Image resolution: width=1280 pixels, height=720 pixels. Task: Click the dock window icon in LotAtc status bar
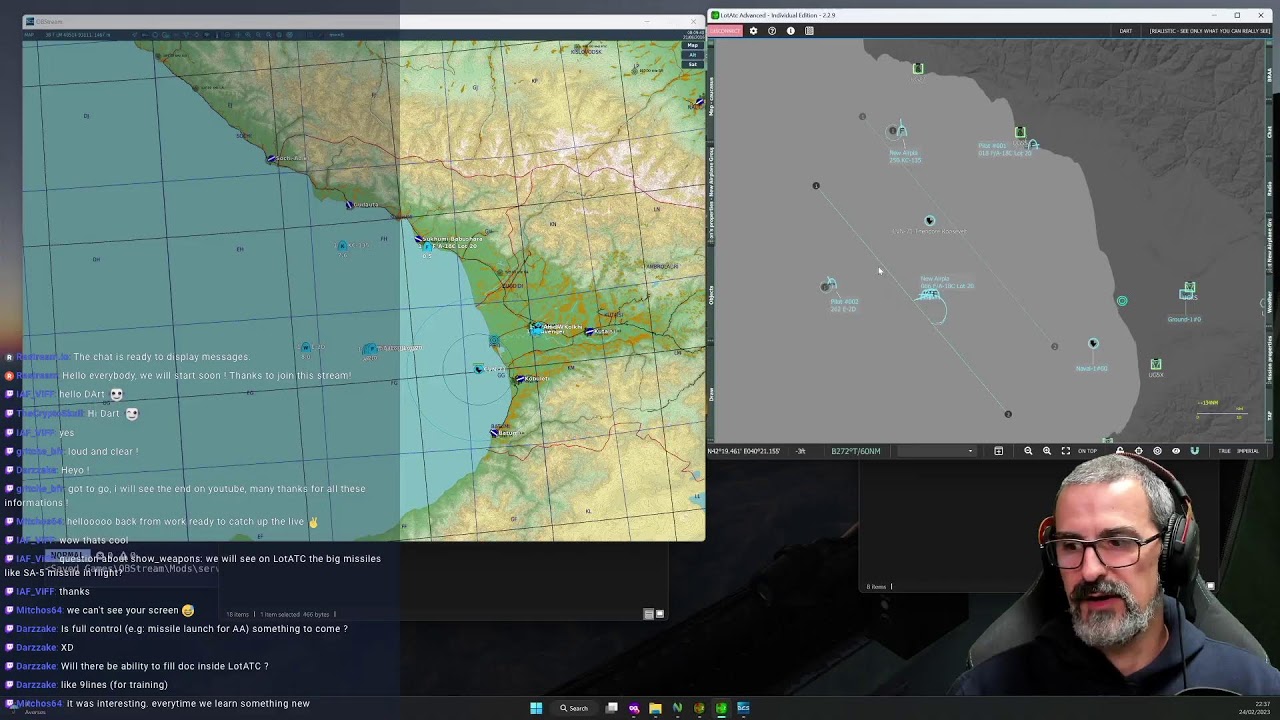998,451
